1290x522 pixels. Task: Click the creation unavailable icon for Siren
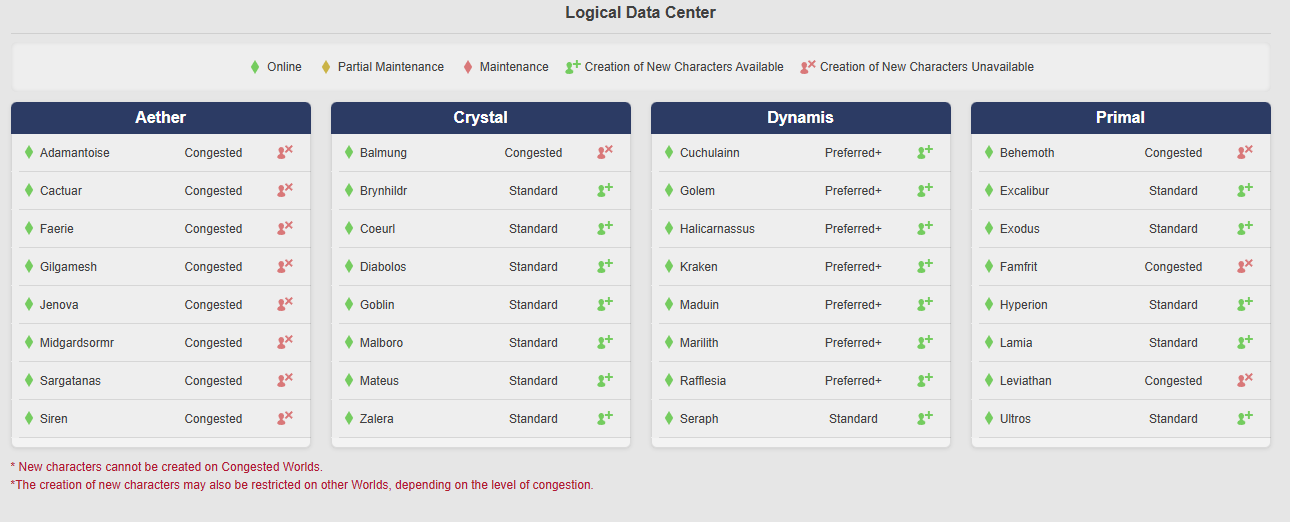(285, 418)
